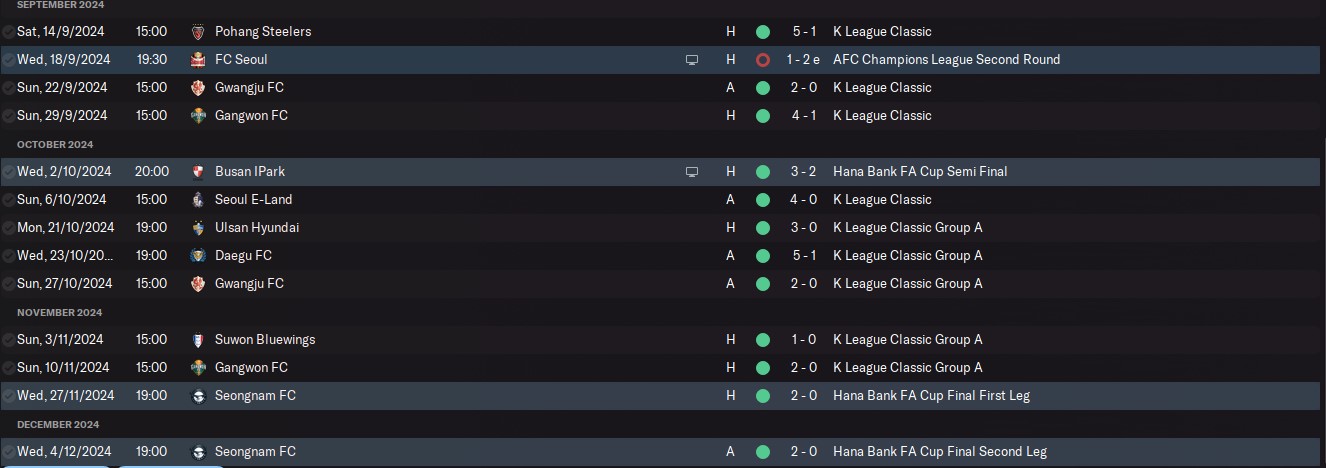Collapse the December 2024 month section
1326x468 pixels.
click(x=58, y=424)
